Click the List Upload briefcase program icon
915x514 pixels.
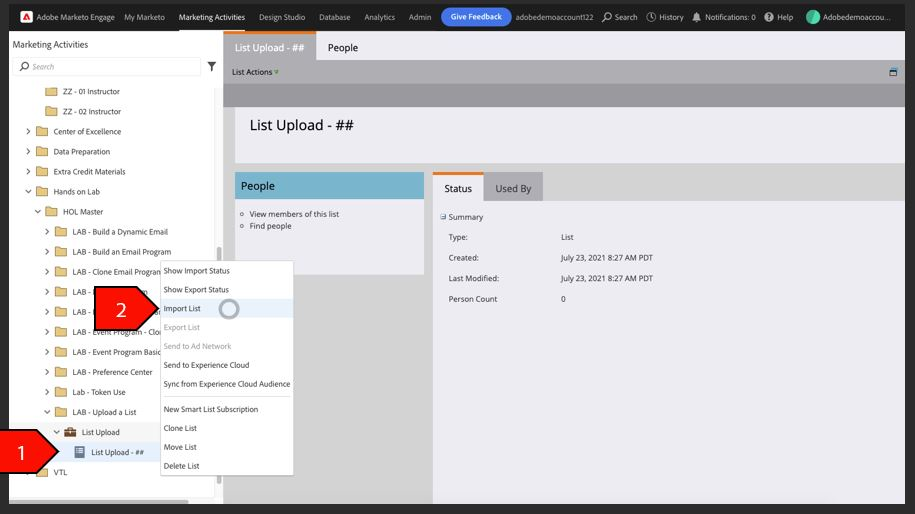70,432
